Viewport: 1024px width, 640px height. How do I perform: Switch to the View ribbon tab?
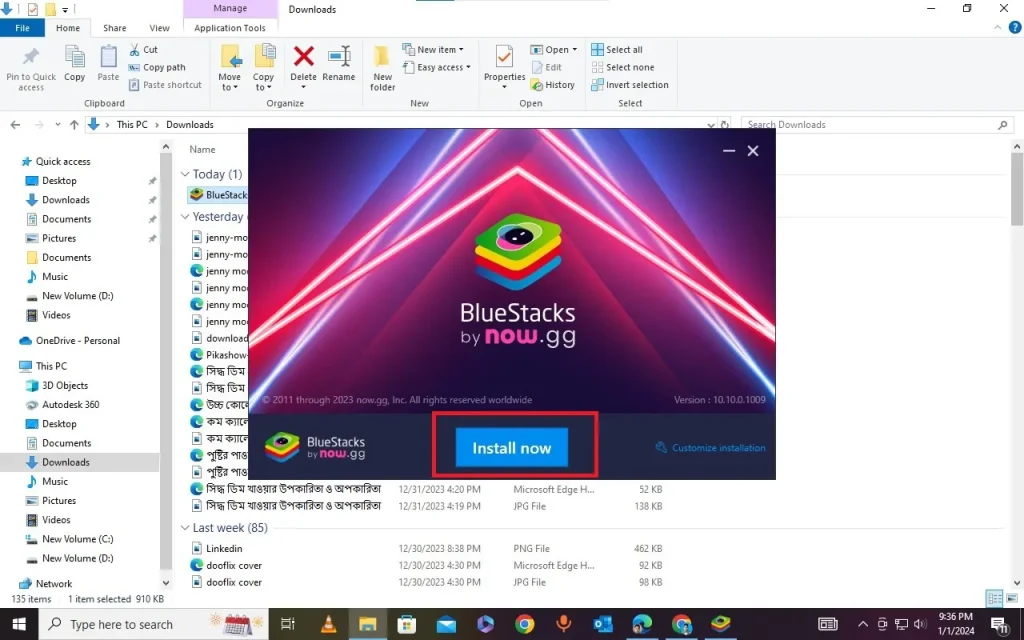pos(159,28)
